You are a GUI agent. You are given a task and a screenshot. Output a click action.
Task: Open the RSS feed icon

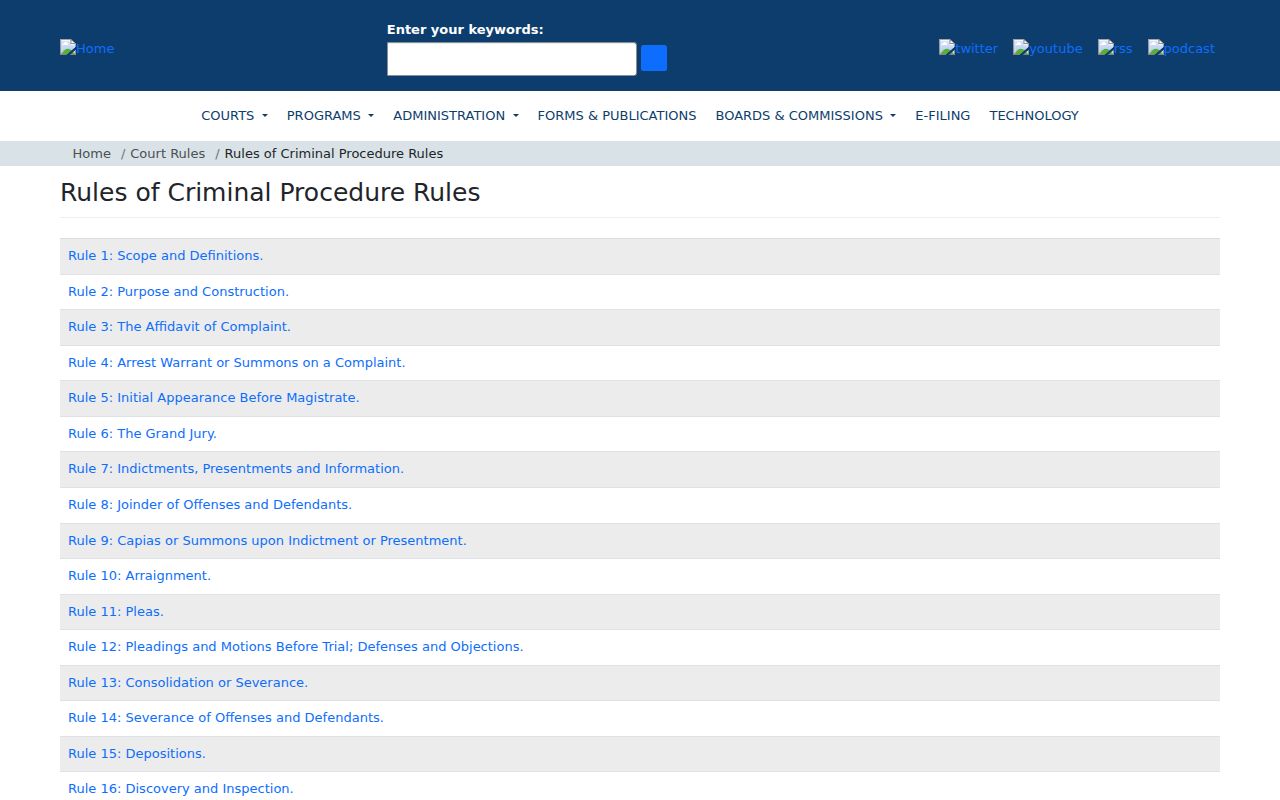[1115, 48]
